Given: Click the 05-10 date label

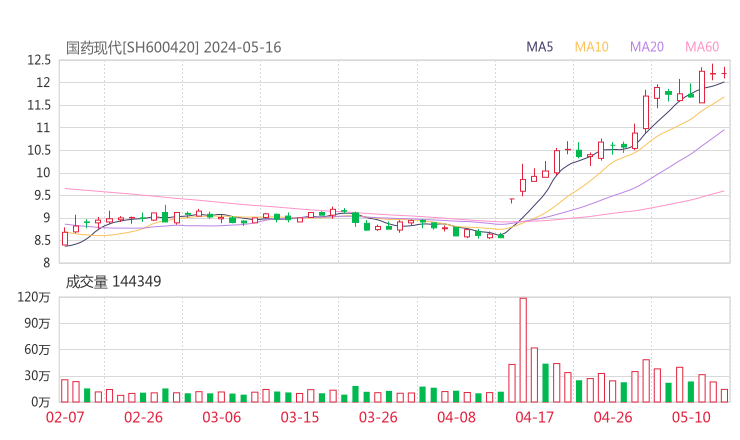Looking at the screenshot, I should click(691, 417).
